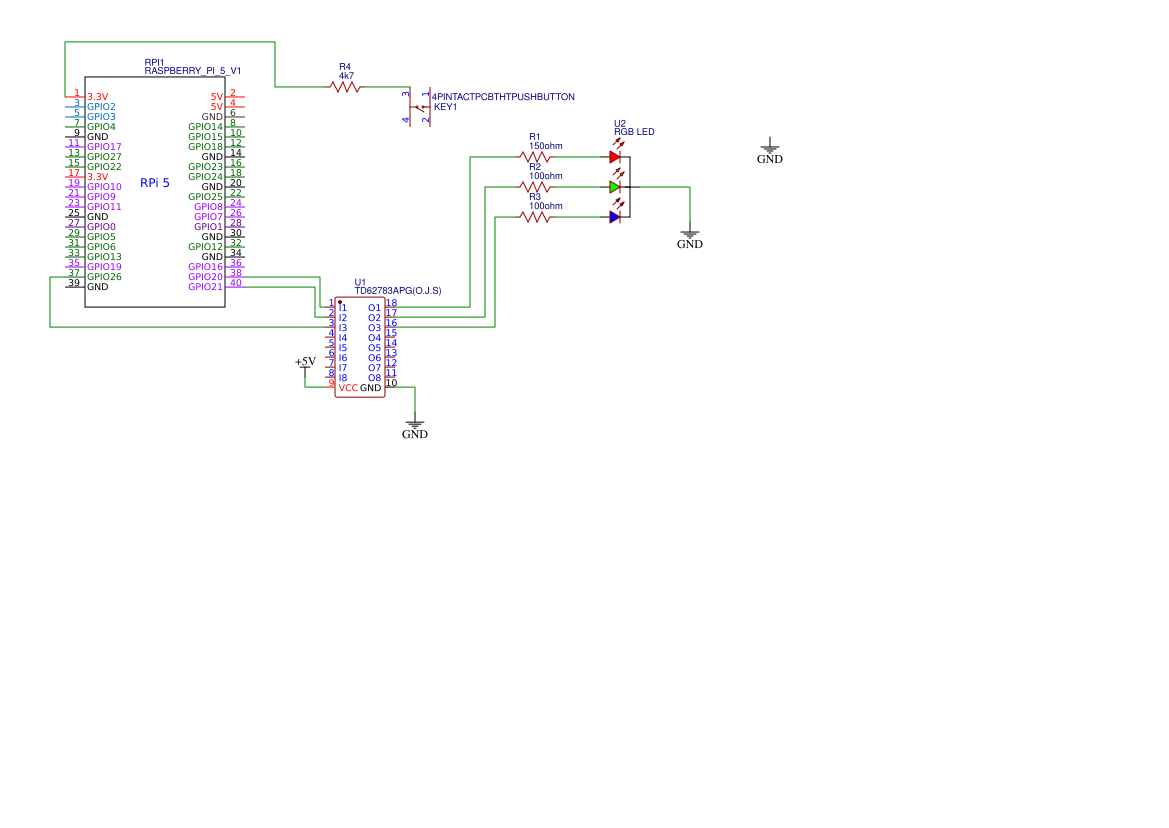Select the +5V power symbol
The width and height of the screenshot is (1169, 828).
pos(306,365)
